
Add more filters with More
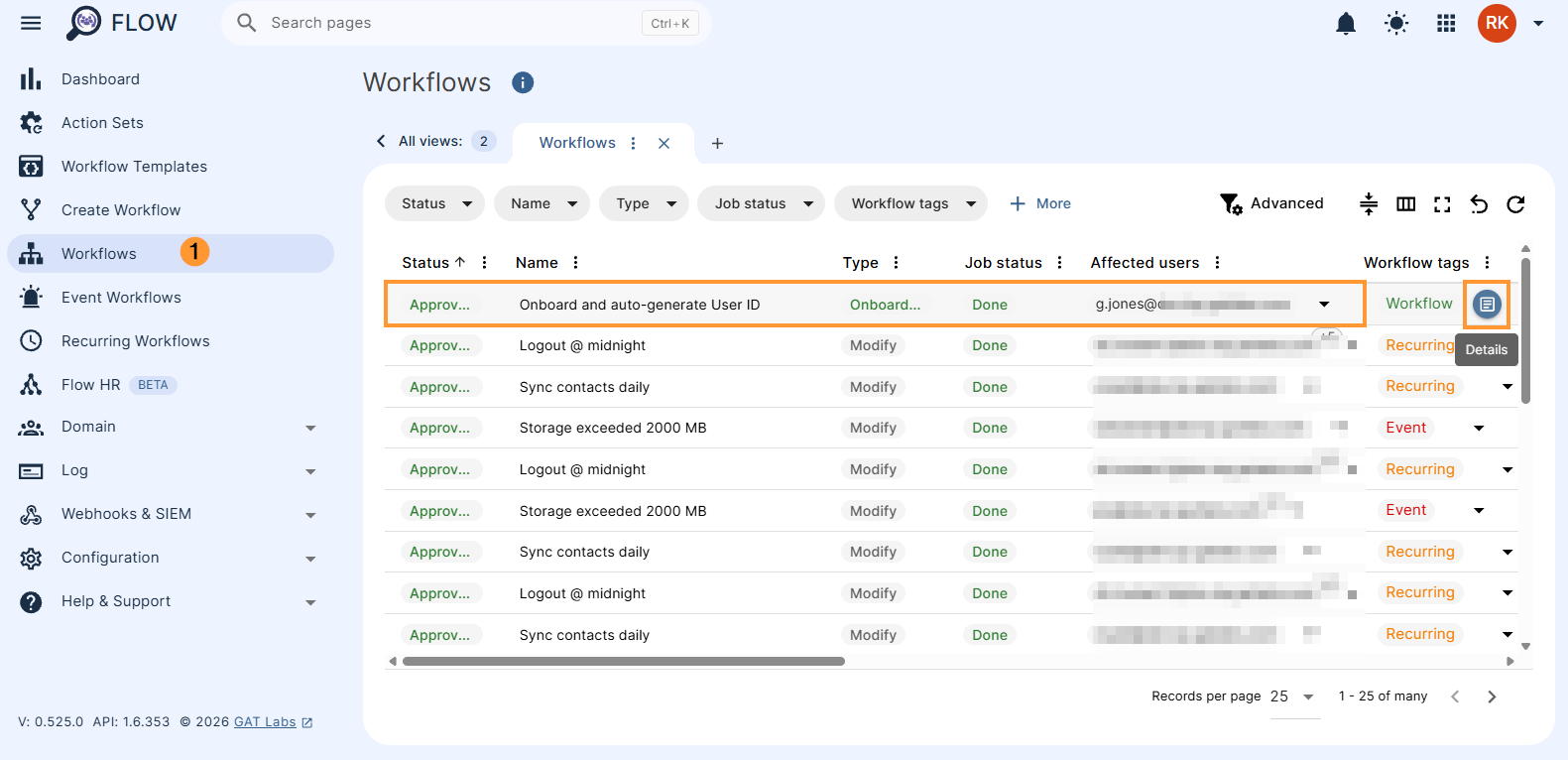[x=1040, y=203]
